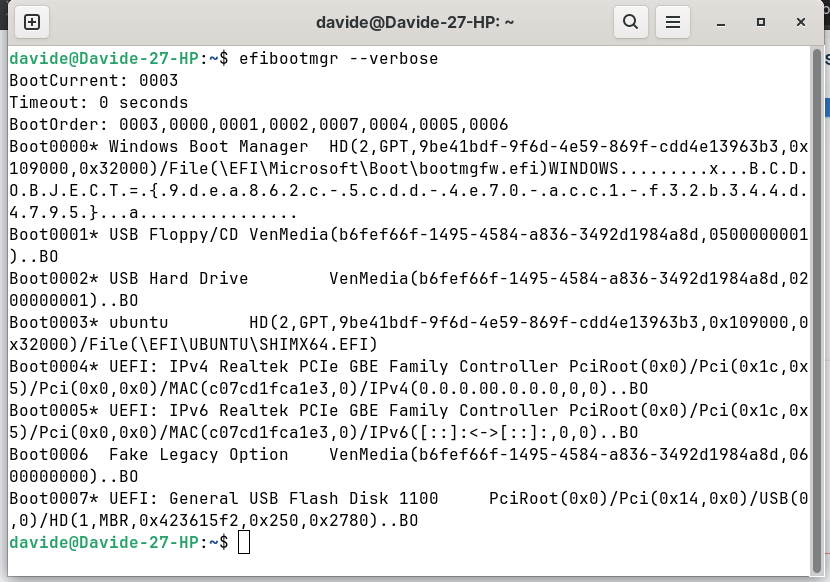Open the hamburger main menu

(x=673, y=22)
